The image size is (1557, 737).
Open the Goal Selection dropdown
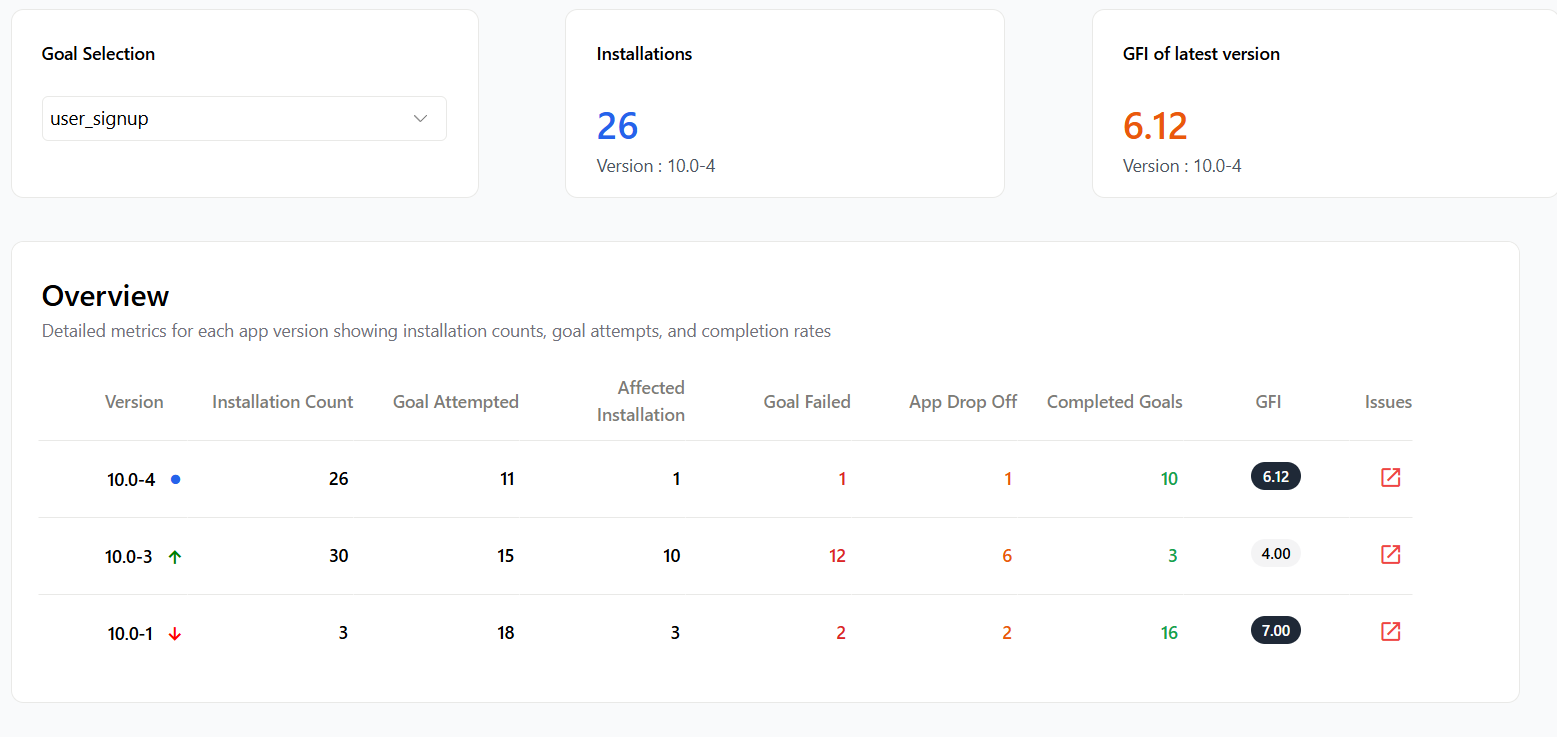click(243, 118)
